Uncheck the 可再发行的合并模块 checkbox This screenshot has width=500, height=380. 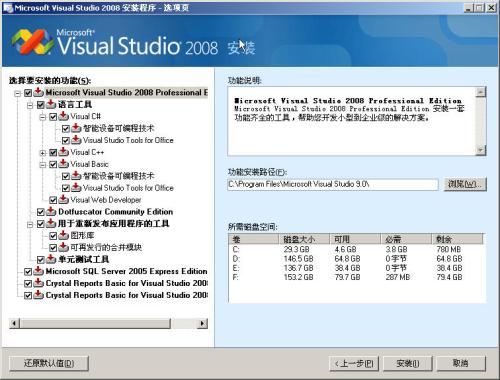(53, 248)
